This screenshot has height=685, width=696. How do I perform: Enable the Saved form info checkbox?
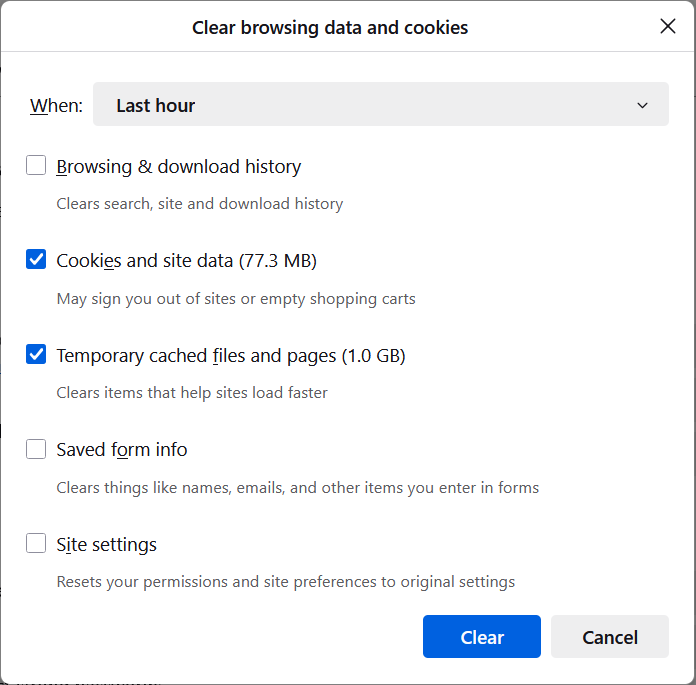pos(36,449)
